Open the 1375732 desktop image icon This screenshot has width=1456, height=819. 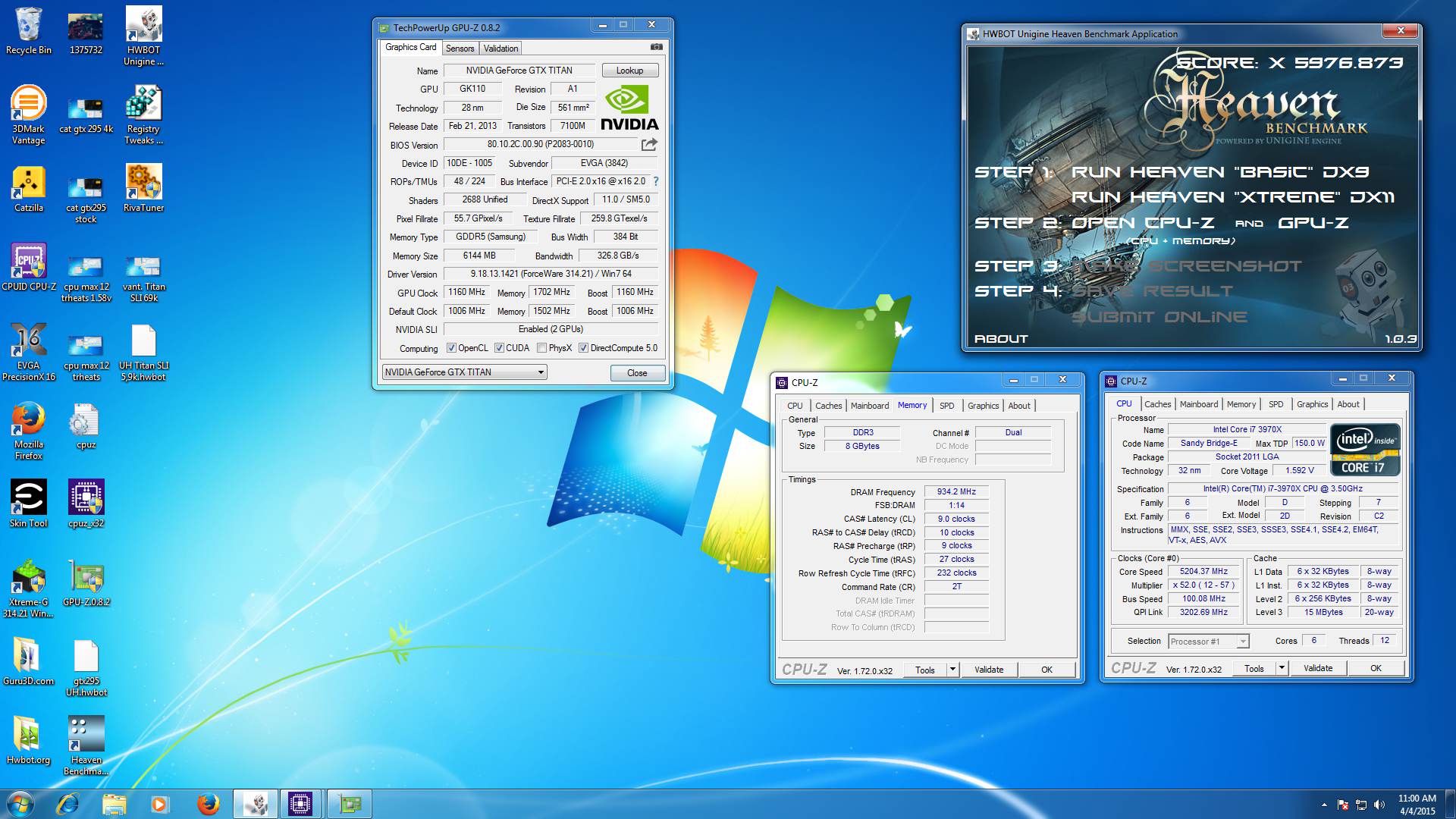pyautogui.click(x=86, y=32)
